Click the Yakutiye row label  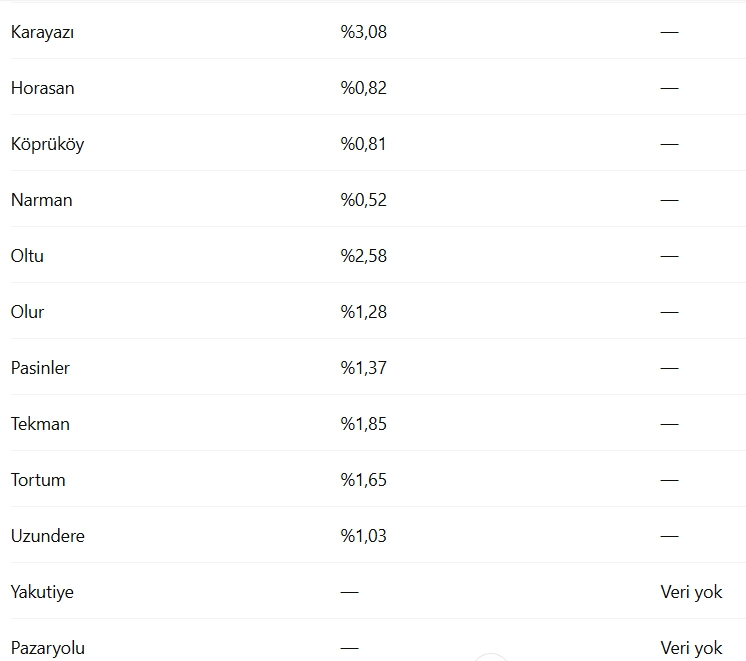pyautogui.click(x=42, y=592)
